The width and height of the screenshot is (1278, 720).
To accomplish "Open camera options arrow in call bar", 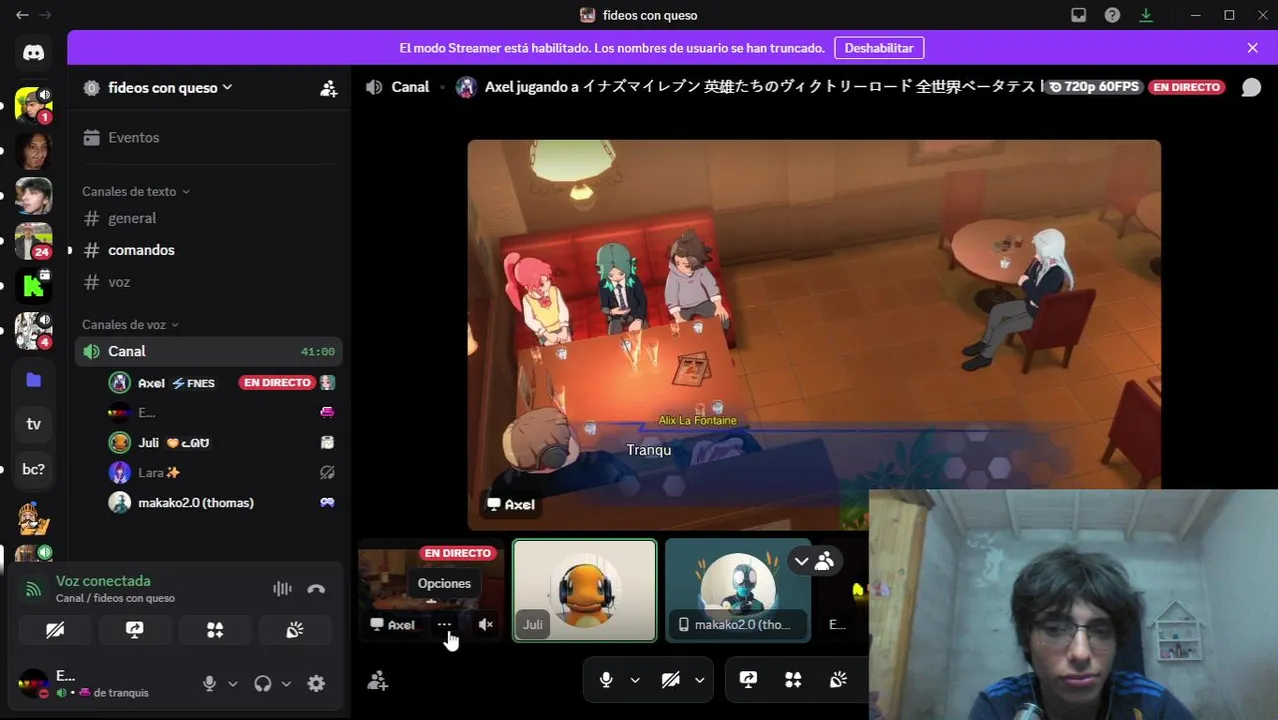I will coord(699,680).
